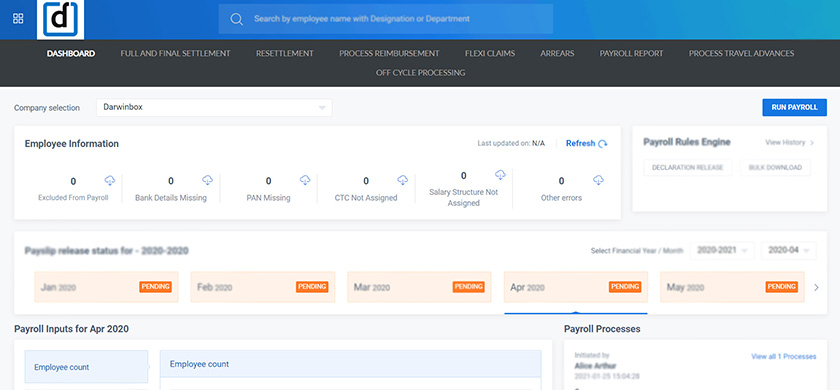Click the Other errors label
This screenshot has width=840, height=390.
point(561,198)
